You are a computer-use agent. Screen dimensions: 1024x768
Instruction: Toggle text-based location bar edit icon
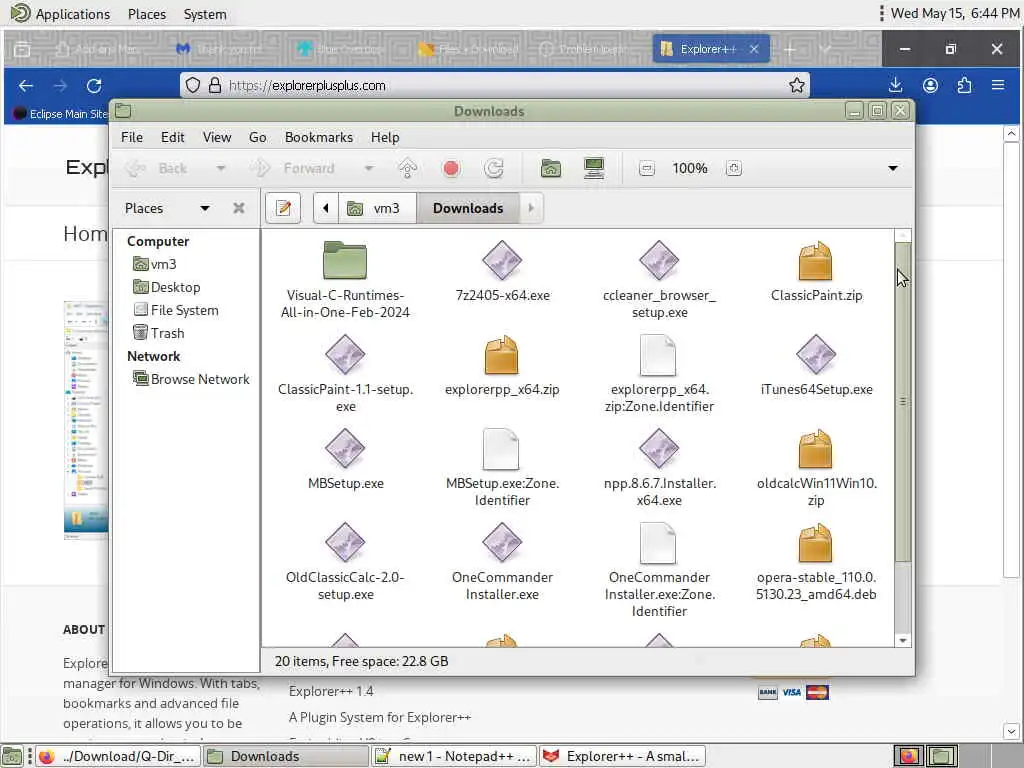click(x=283, y=208)
